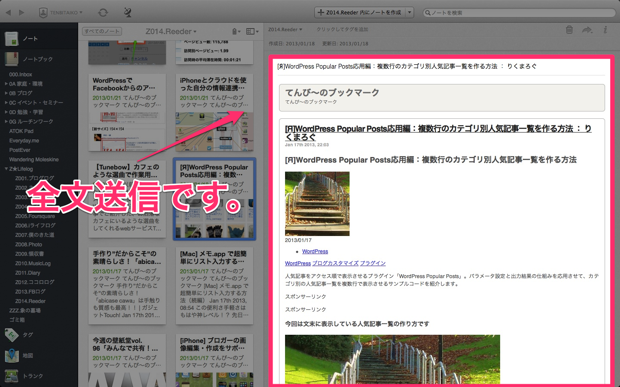Select the Z005.Foursquare notebook
620x387 pixels.
35,216
